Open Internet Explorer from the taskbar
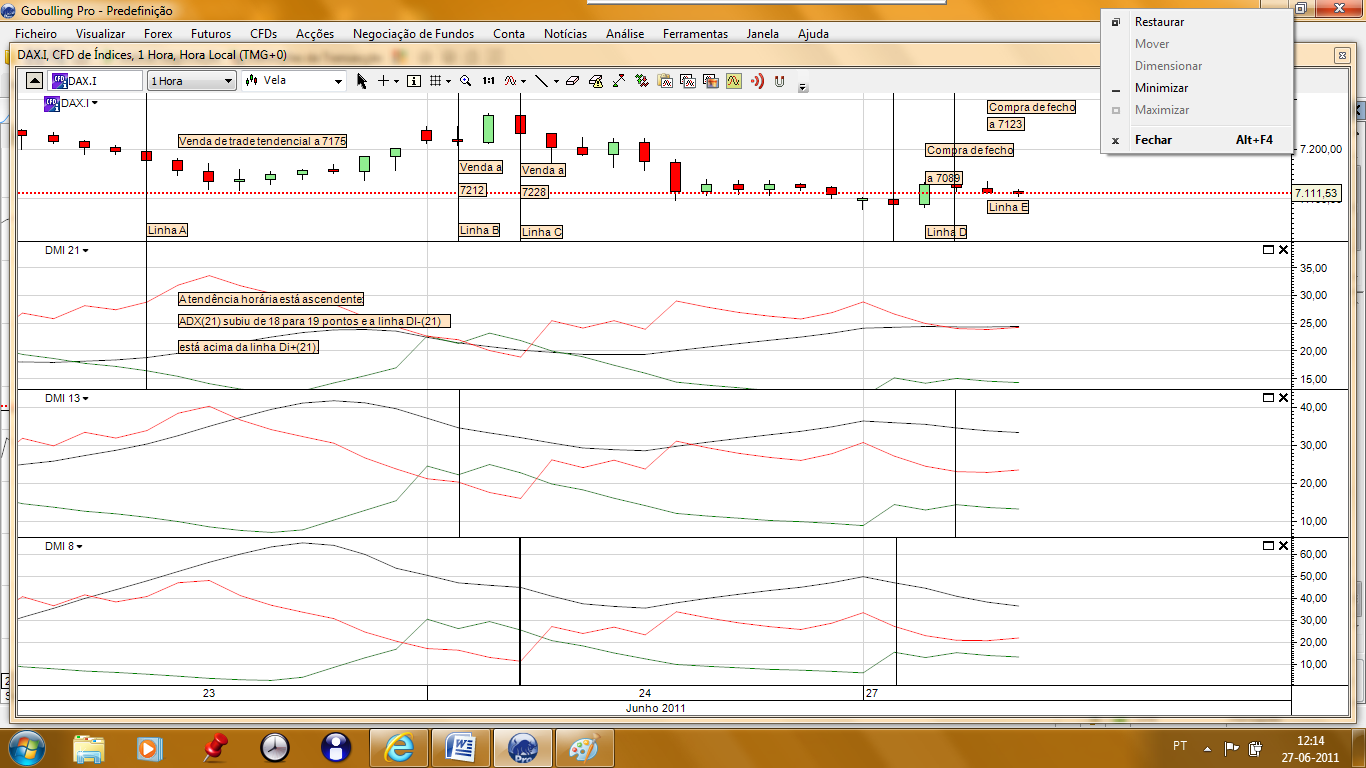1366x768 pixels. [399, 747]
